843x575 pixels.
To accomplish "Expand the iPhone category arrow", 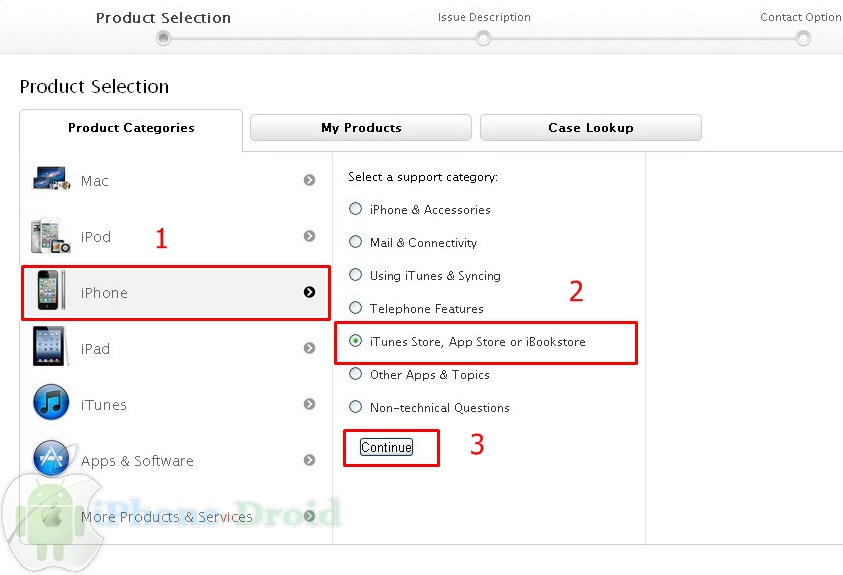I will coord(309,292).
